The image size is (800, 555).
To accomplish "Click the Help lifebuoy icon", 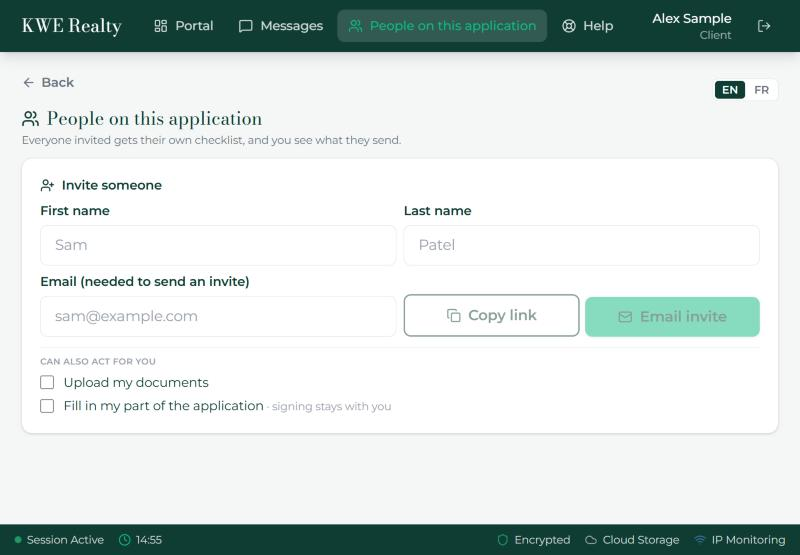I will (x=569, y=26).
